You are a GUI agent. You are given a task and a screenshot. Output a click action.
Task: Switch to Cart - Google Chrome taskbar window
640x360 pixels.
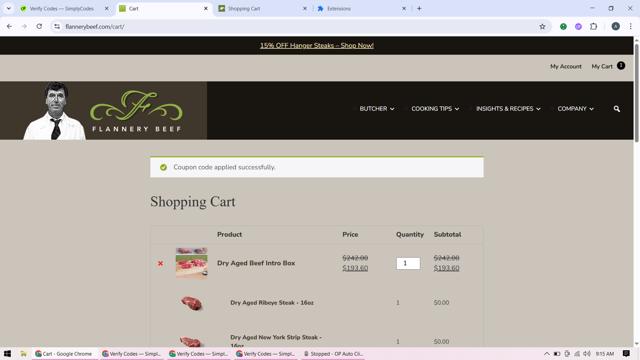[x=64, y=353]
